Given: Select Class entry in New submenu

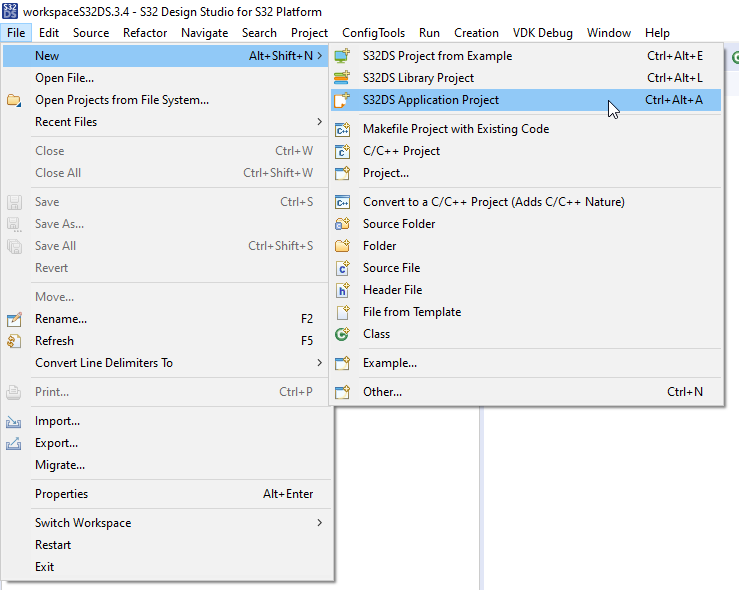Looking at the screenshot, I should tap(526, 334).
